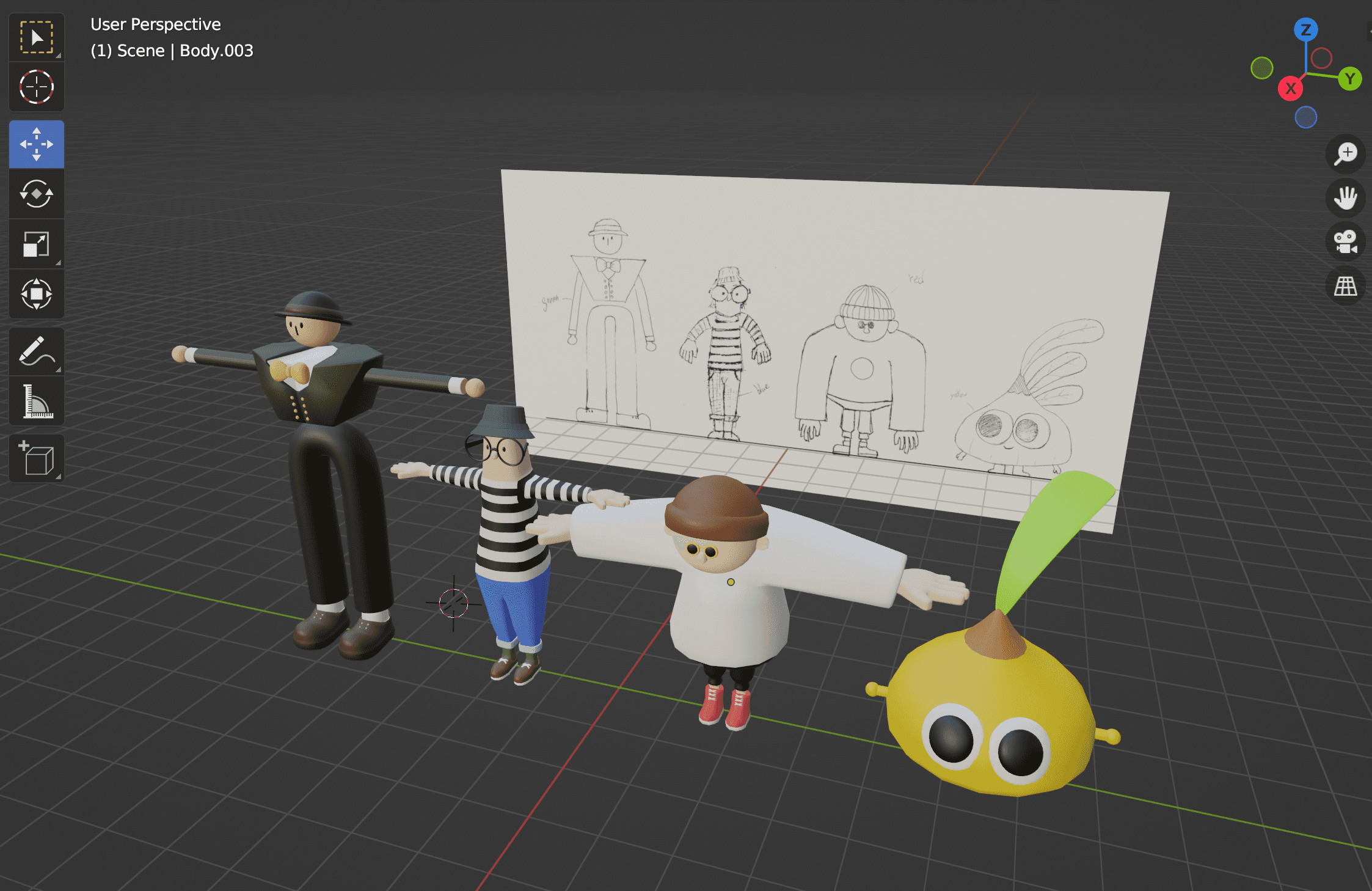
Task: Click the negative Z axis gizmo circle
Action: [1306, 117]
